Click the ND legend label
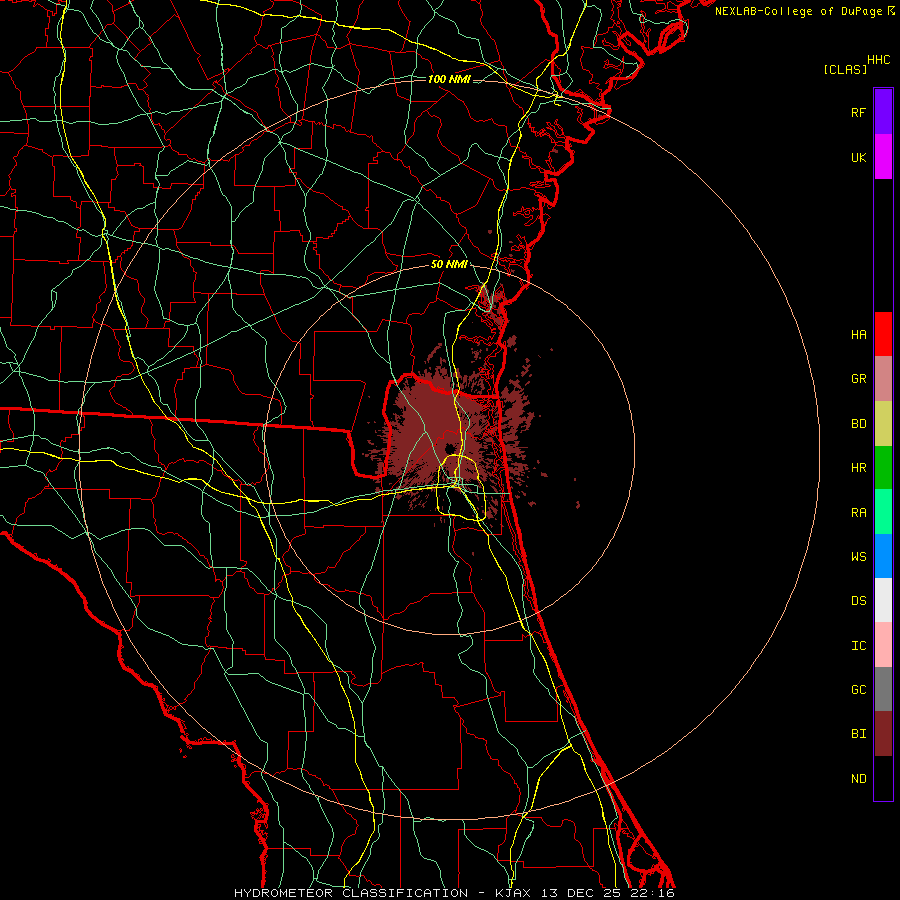This screenshot has height=900, width=900. click(858, 779)
